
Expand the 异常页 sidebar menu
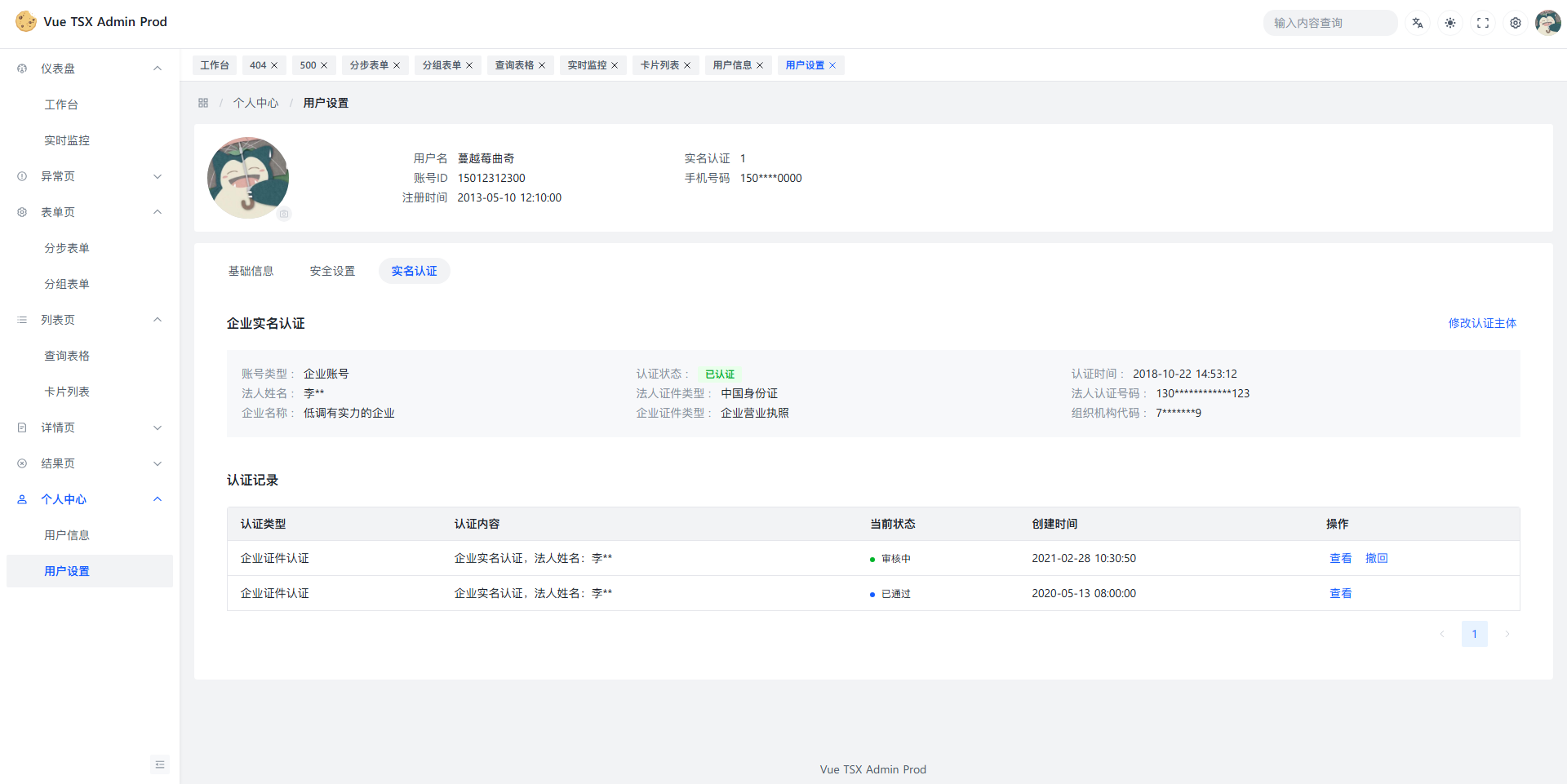click(x=90, y=176)
